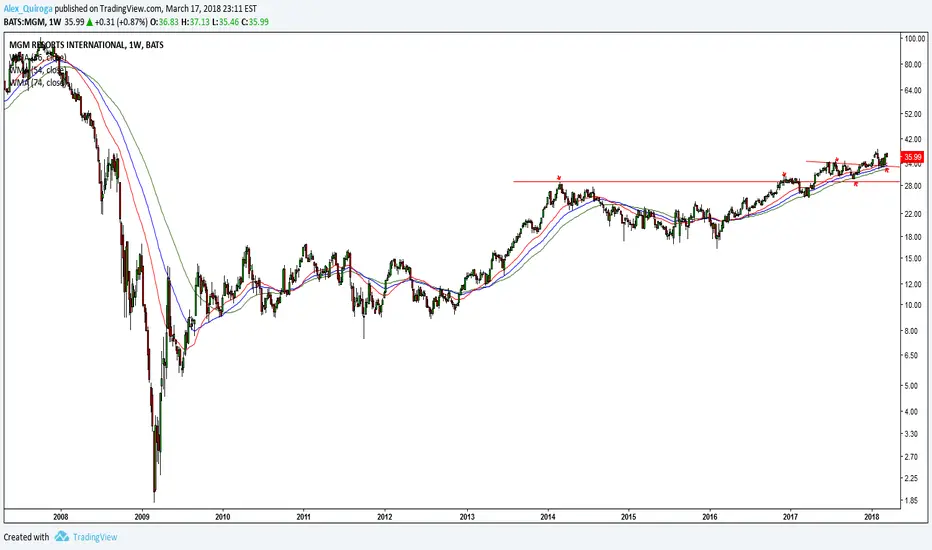Click the "Created with" footer text

tap(26, 537)
